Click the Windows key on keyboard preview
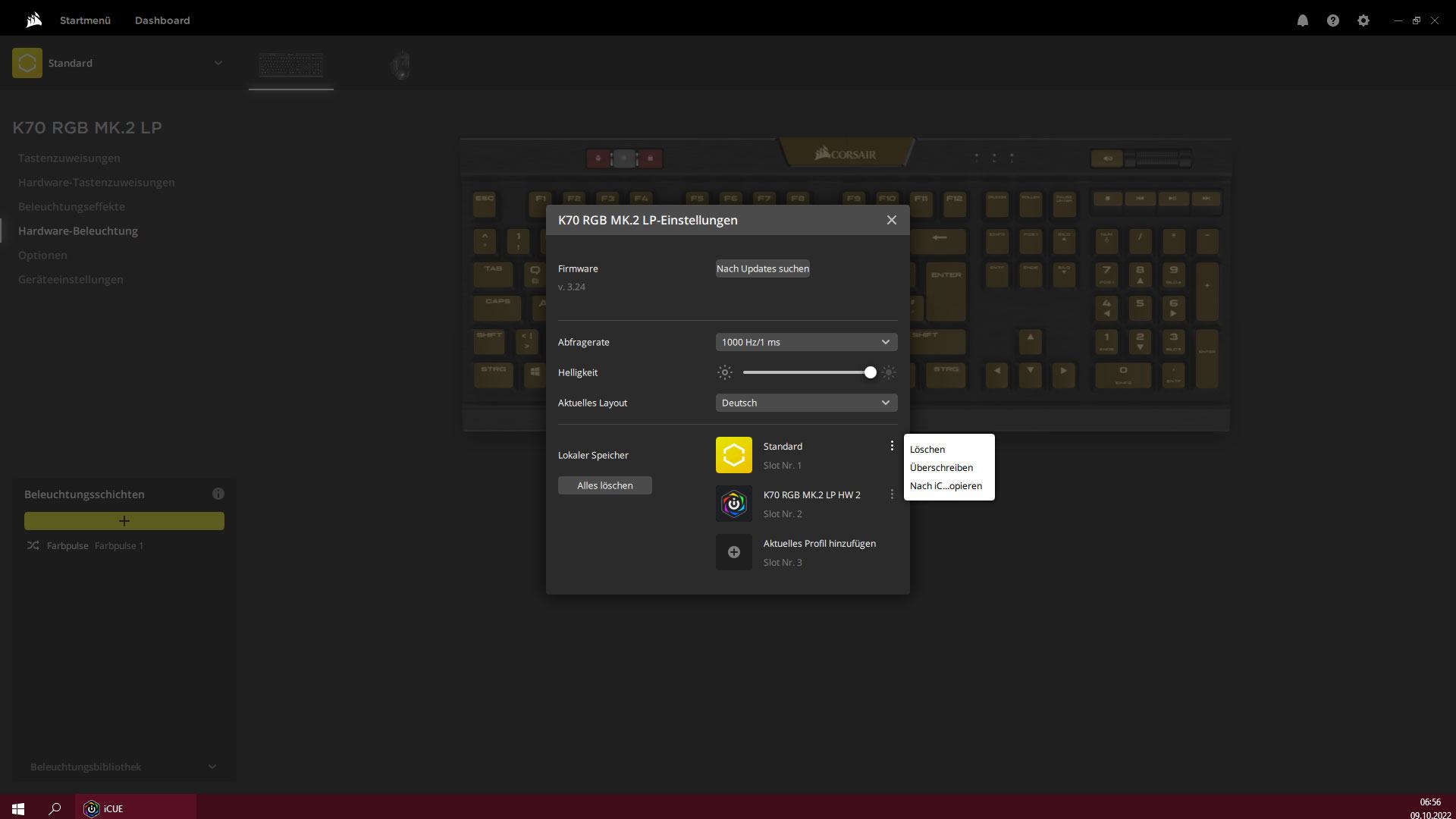 535,374
